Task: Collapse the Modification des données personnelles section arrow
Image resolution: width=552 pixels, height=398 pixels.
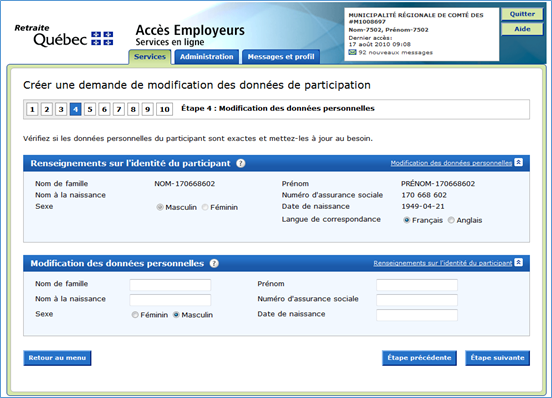Action: coord(518,263)
